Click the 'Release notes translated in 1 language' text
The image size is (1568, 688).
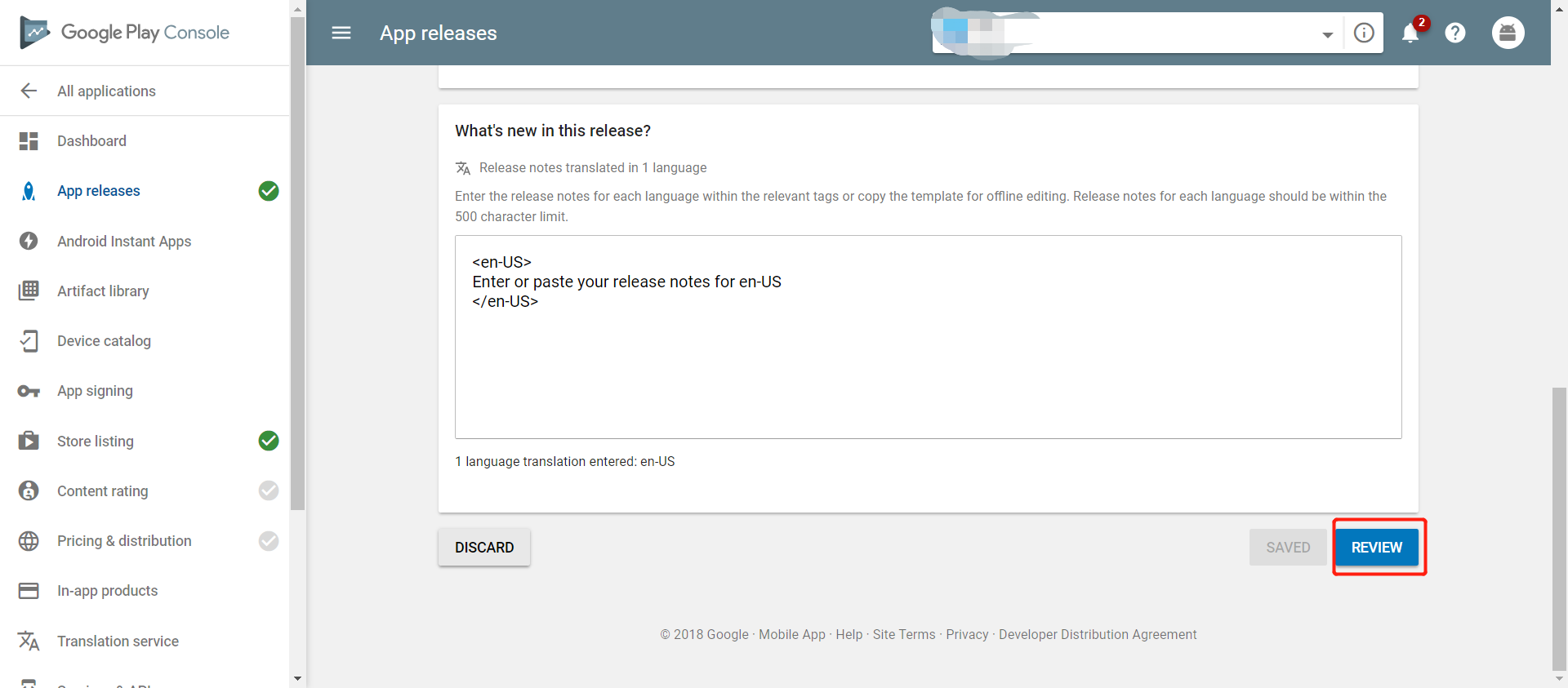pyautogui.click(x=593, y=167)
